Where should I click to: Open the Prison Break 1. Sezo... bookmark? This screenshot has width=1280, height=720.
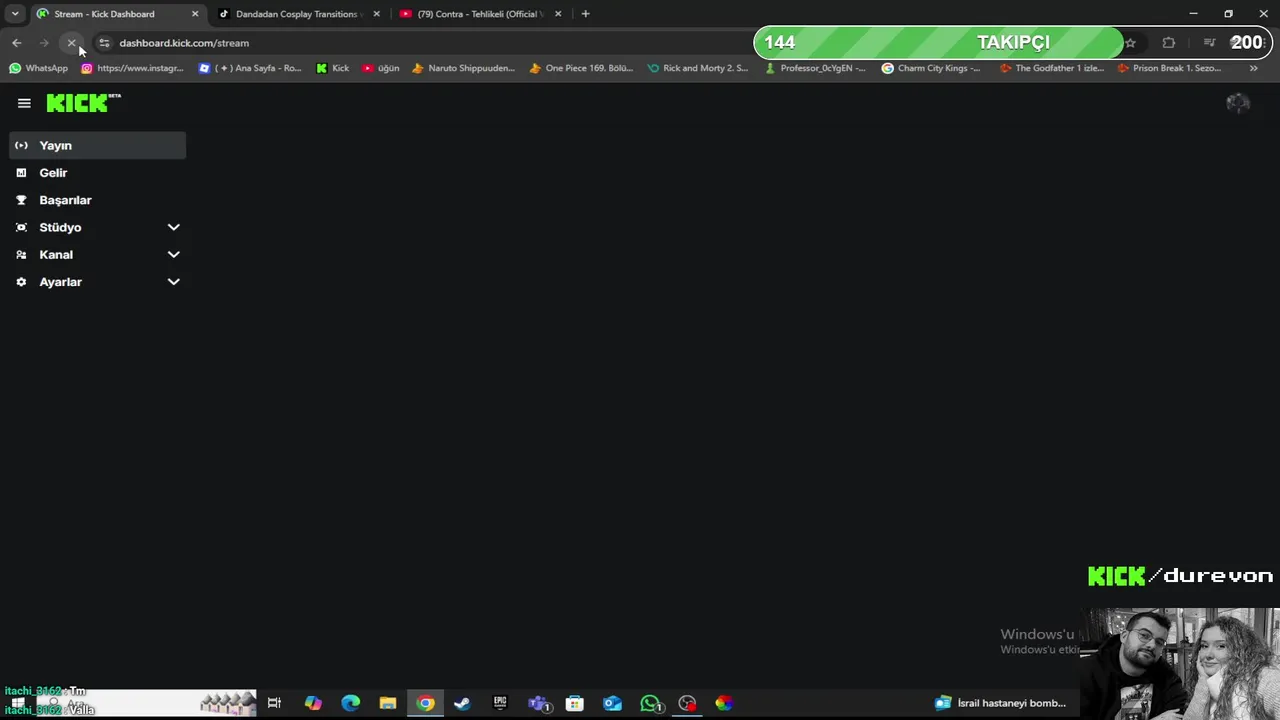pyautogui.click(x=1169, y=68)
